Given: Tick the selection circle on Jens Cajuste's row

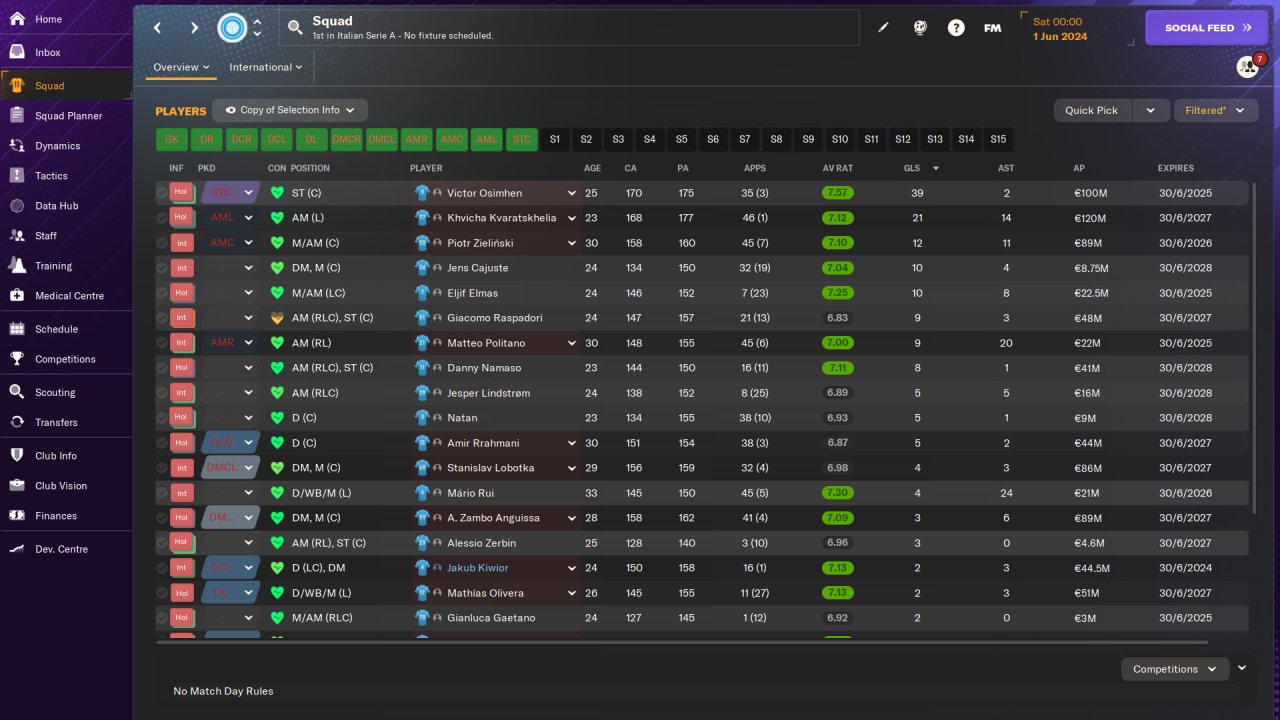Looking at the screenshot, I should pyautogui.click(x=162, y=268).
